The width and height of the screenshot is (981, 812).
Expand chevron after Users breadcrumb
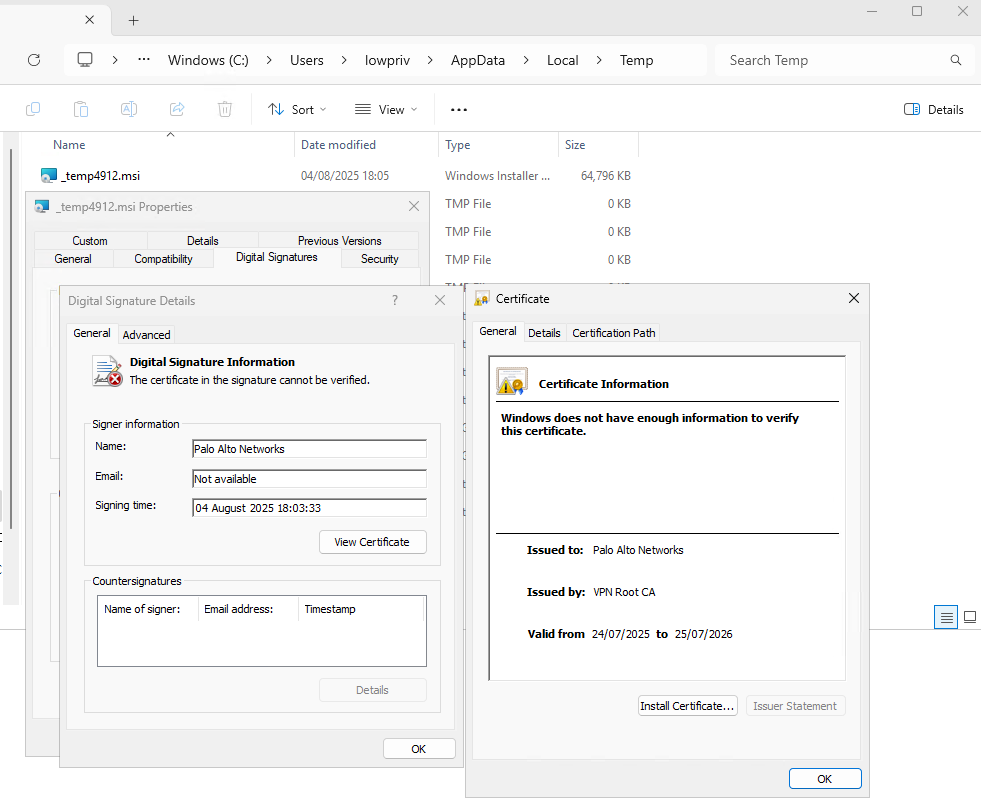tap(344, 60)
